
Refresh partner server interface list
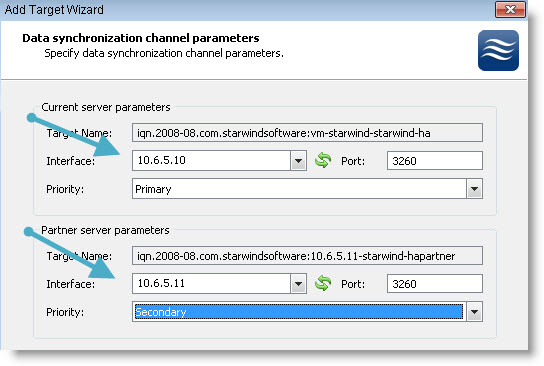tap(323, 283)
